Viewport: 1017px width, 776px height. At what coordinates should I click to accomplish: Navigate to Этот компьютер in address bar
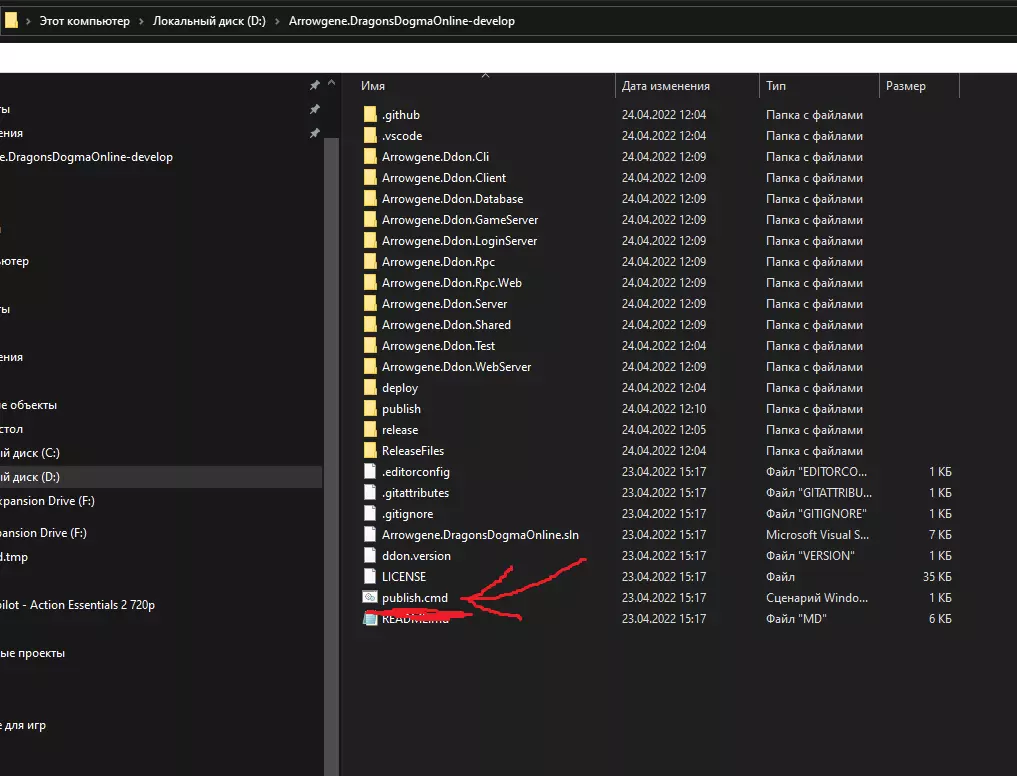click(84, 21)
